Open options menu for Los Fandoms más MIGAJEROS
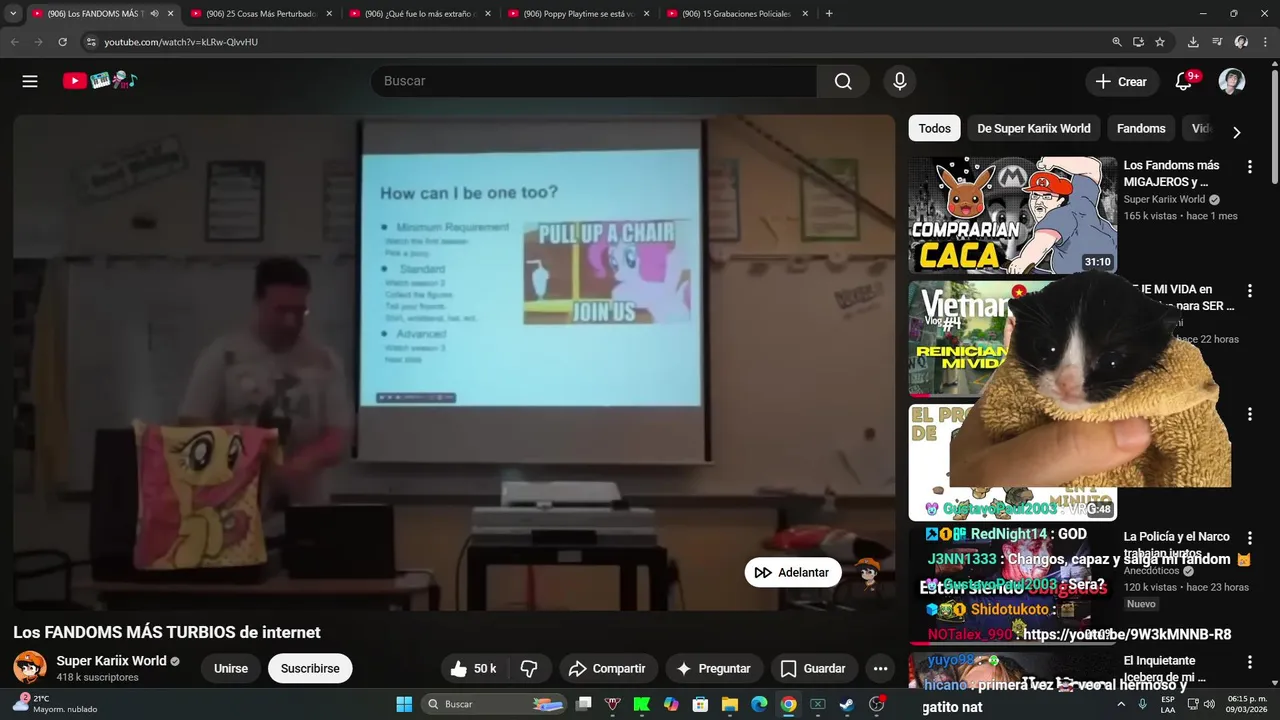Viewport: 1280px width, 720px height. click(x=1249, y=167)
